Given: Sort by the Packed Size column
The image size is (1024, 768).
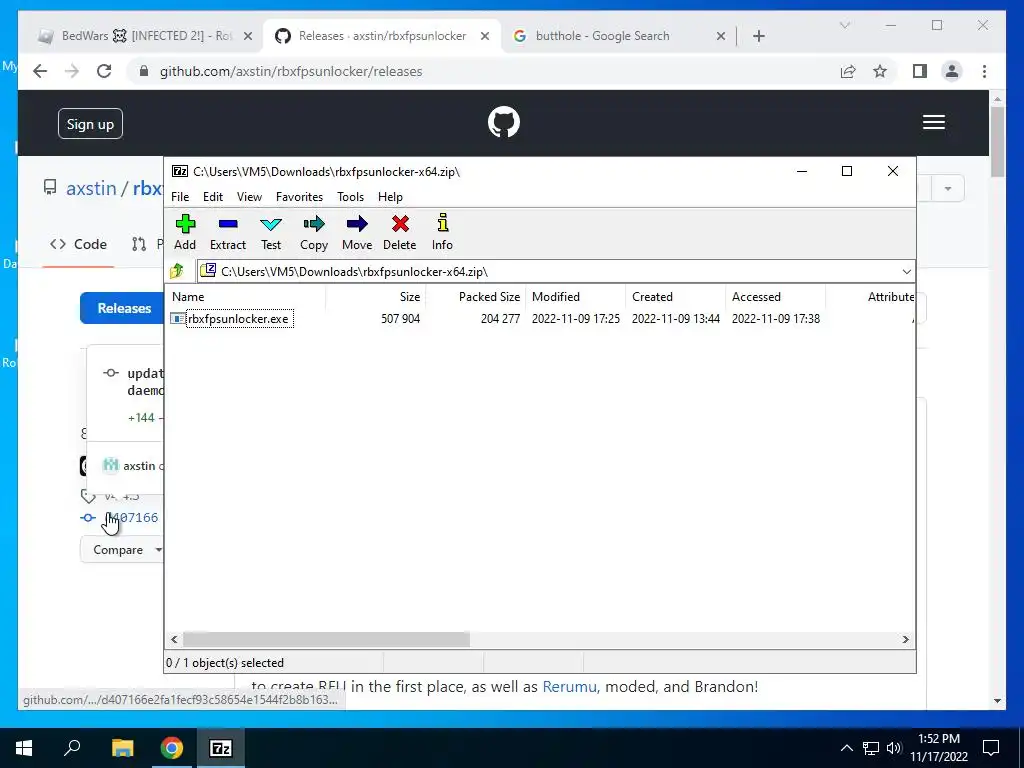Looking at the screenshot, I should [x=475, y=296].
